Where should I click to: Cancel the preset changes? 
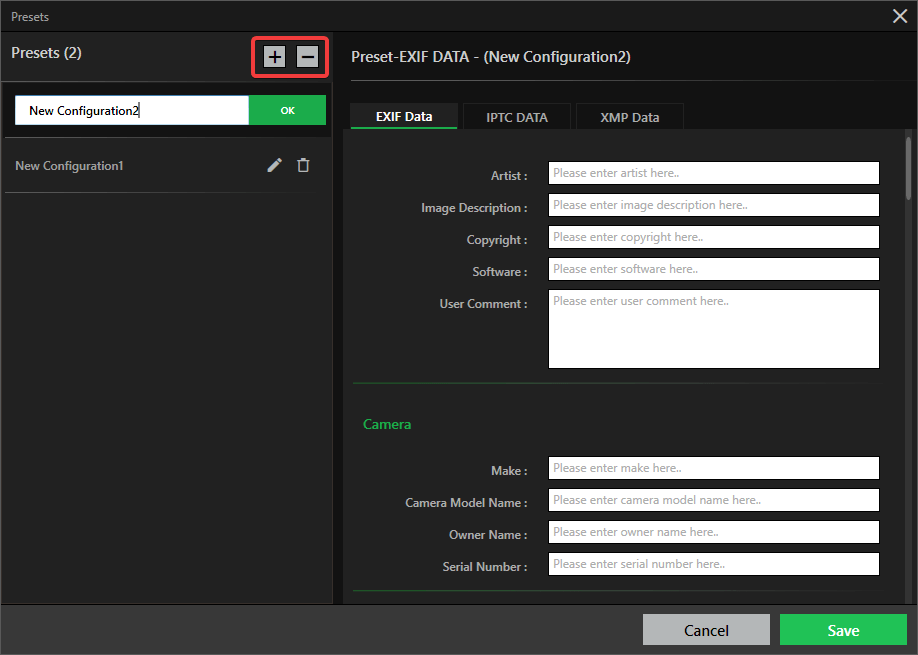click(706, 630)
